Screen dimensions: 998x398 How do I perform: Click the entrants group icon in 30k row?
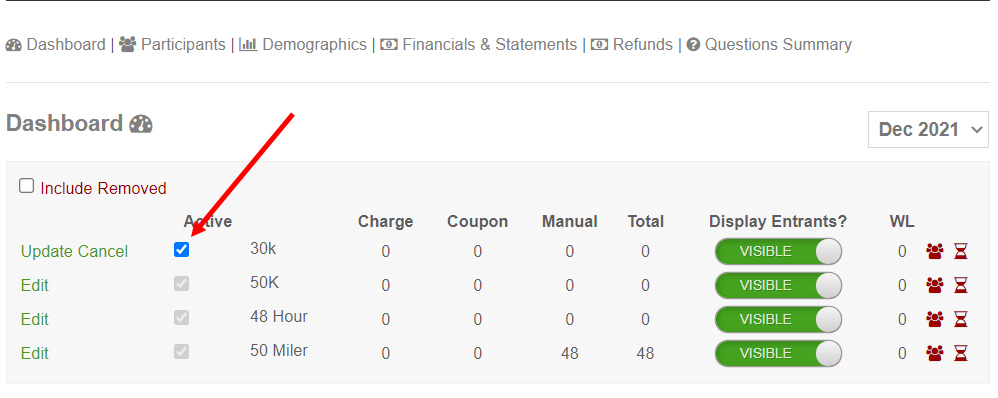click(x=934, y=252)
